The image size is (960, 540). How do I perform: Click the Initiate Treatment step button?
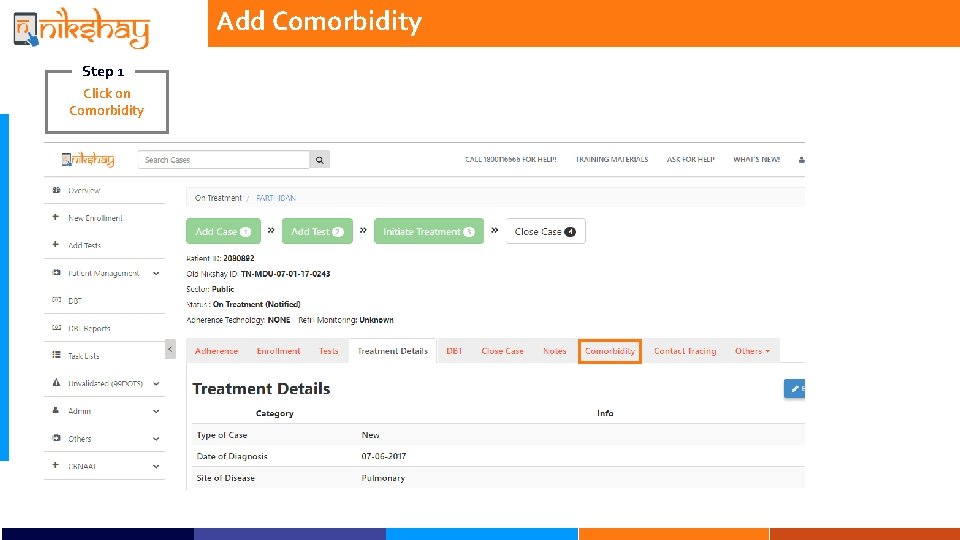pos(429,231)
